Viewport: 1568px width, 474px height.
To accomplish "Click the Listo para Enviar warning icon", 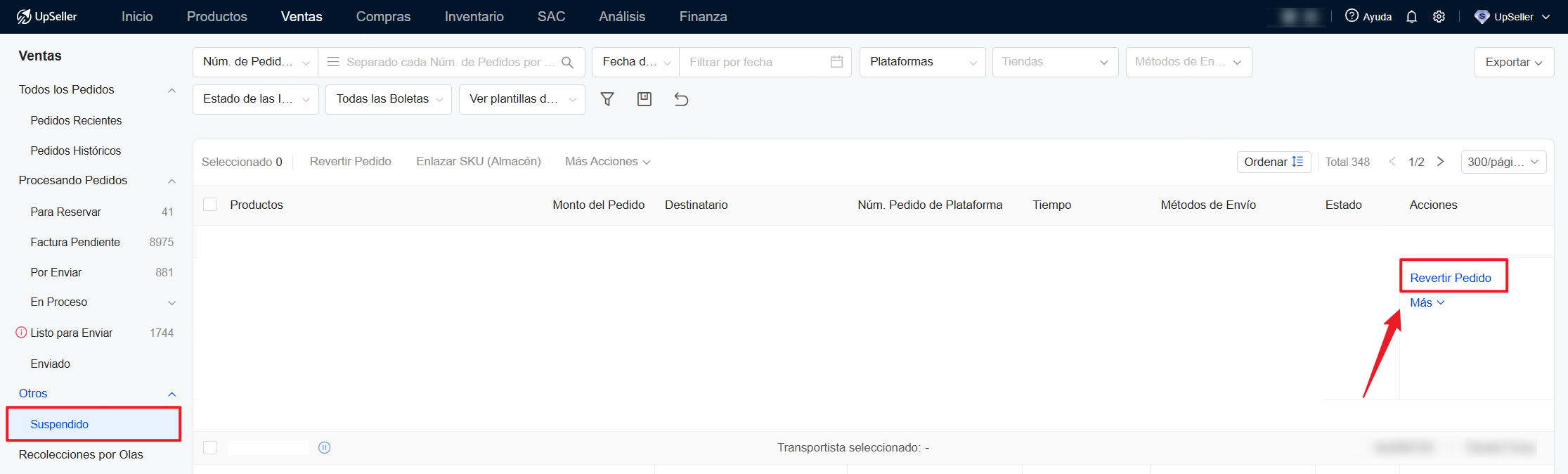I will point(22,333).
